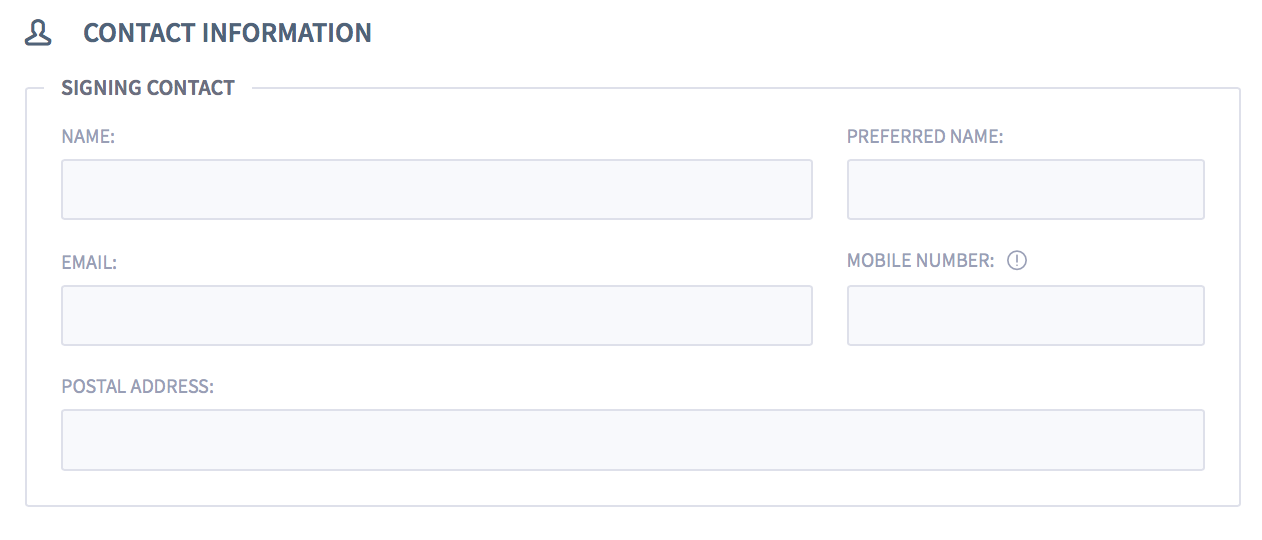The height and width of the screenshot is (540, 1262).
Task: Click the EMAIL: label text
Action: point(89,263)
